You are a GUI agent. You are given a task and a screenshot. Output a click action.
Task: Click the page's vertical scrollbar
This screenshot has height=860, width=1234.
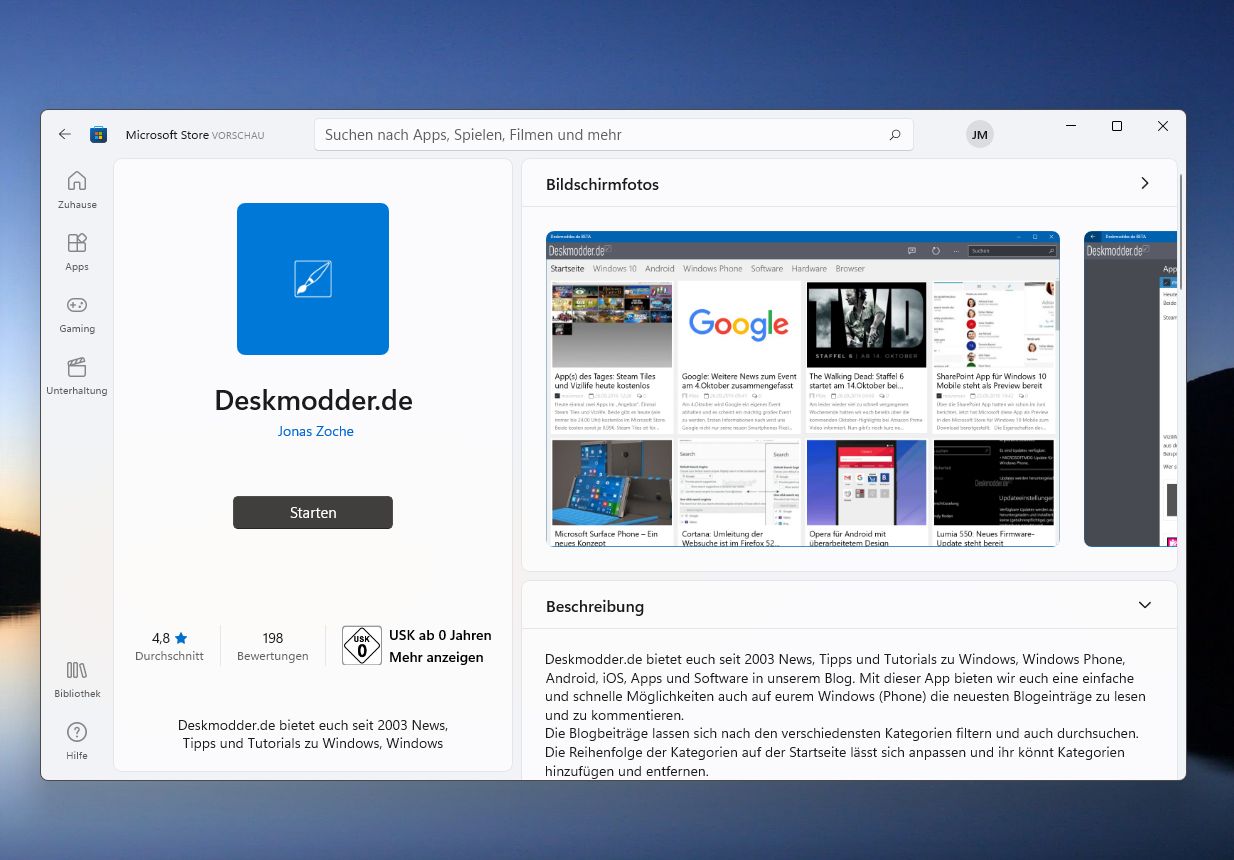1182,232
